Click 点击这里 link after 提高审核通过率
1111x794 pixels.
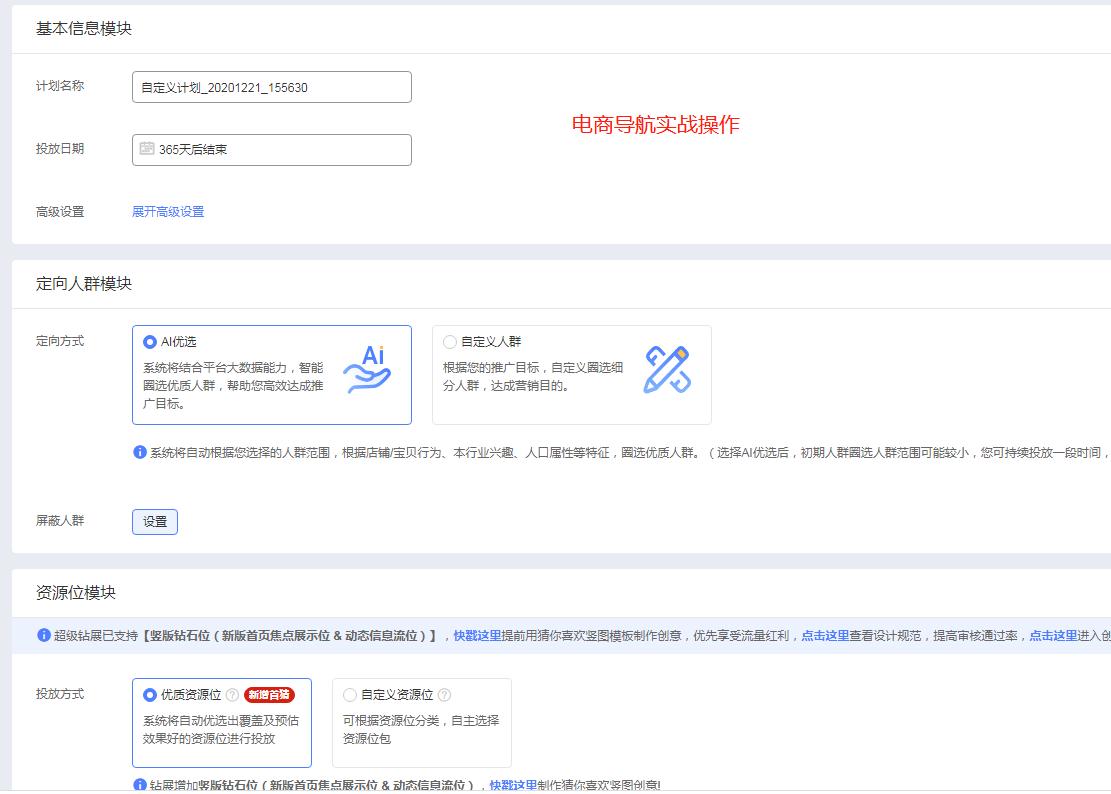click(1052, 635)
